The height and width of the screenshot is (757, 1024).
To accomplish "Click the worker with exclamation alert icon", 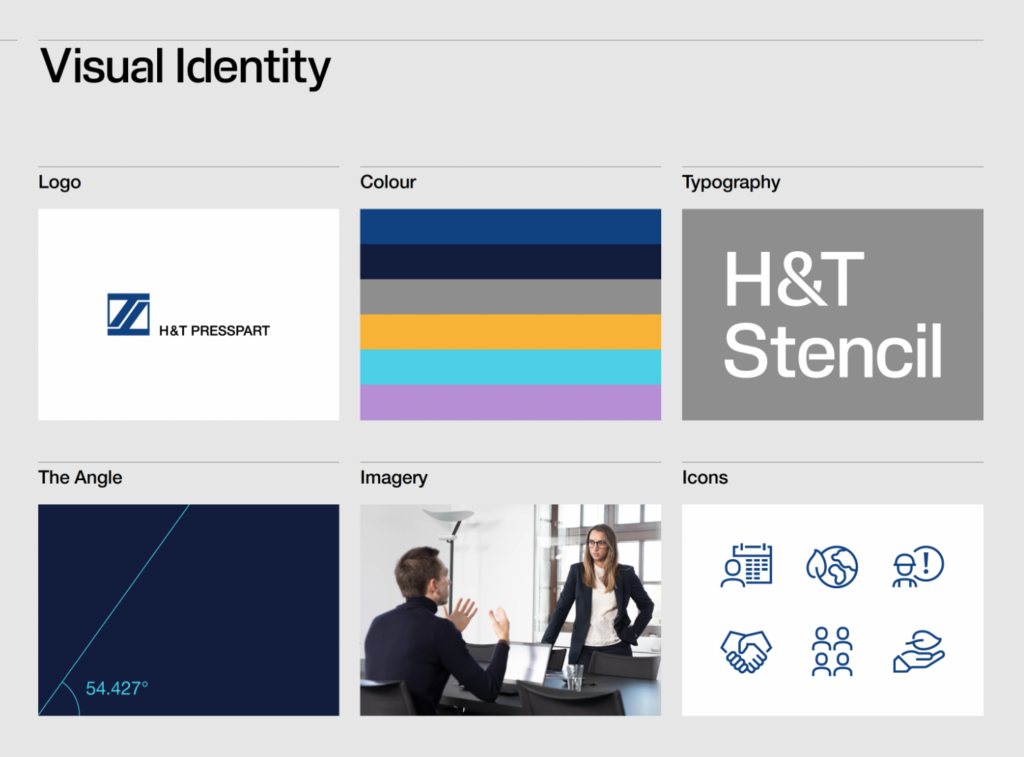I will tap(918, 566).
